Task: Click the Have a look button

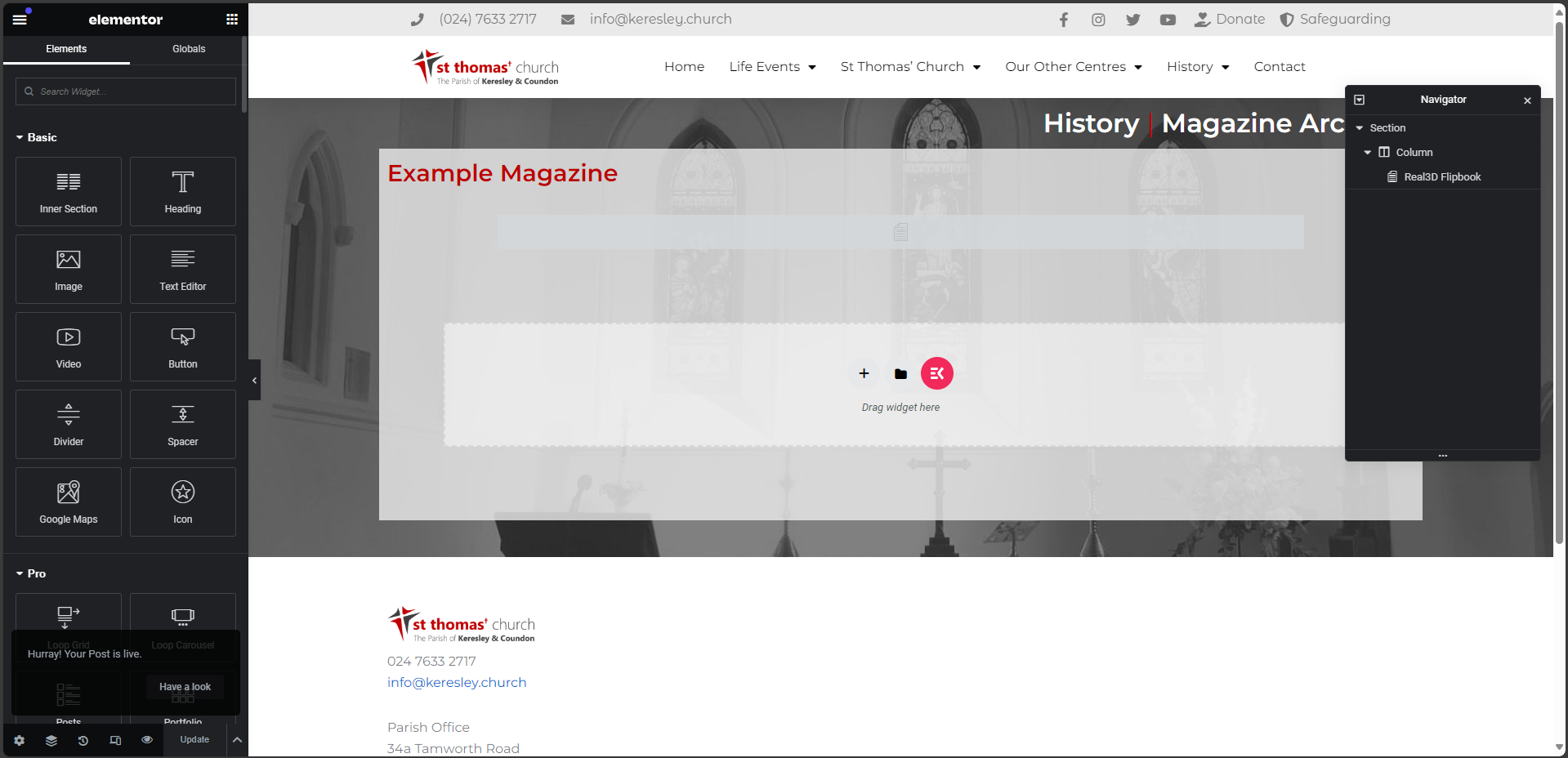Action: tap(185, 687)
